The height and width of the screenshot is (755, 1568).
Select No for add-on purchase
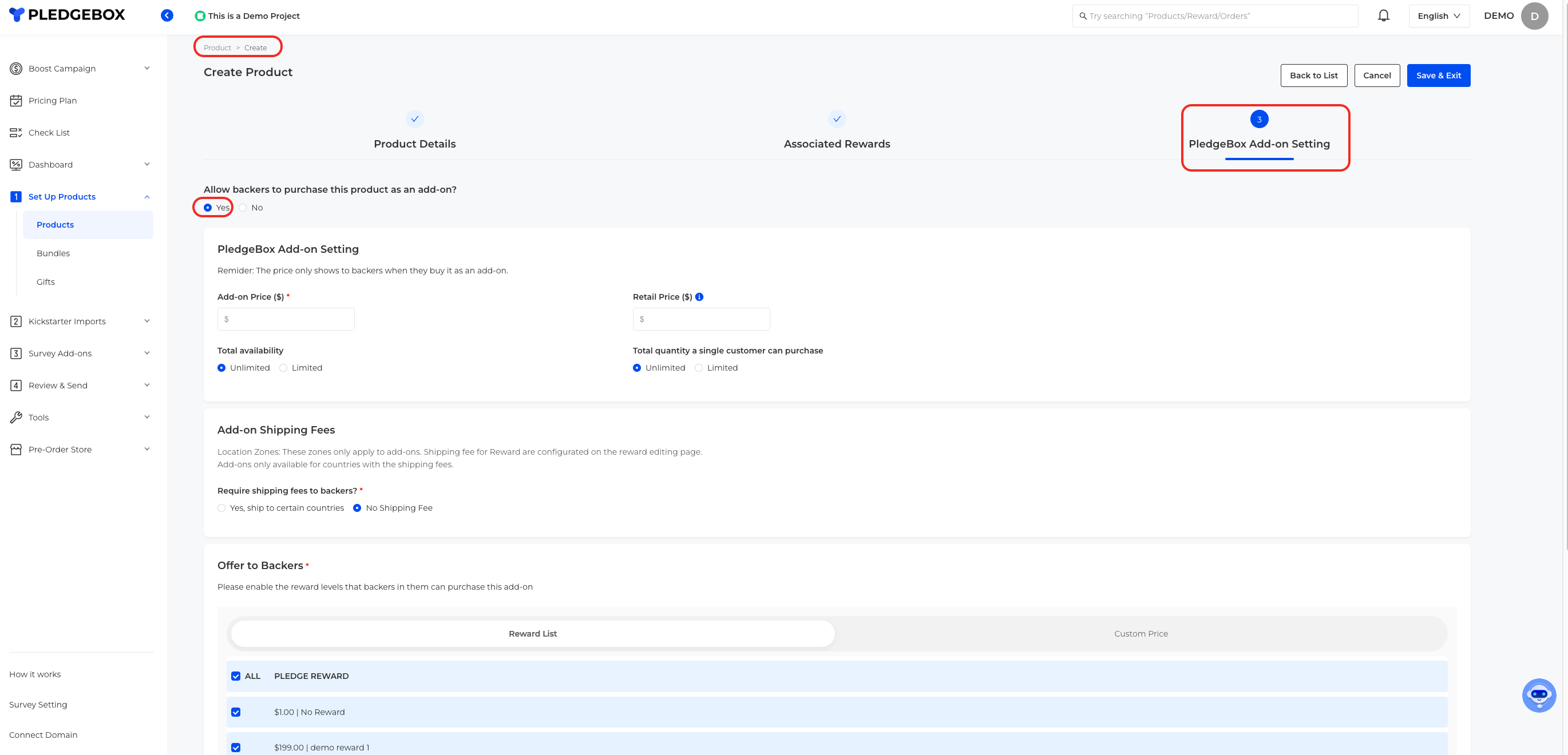(243, 208)
